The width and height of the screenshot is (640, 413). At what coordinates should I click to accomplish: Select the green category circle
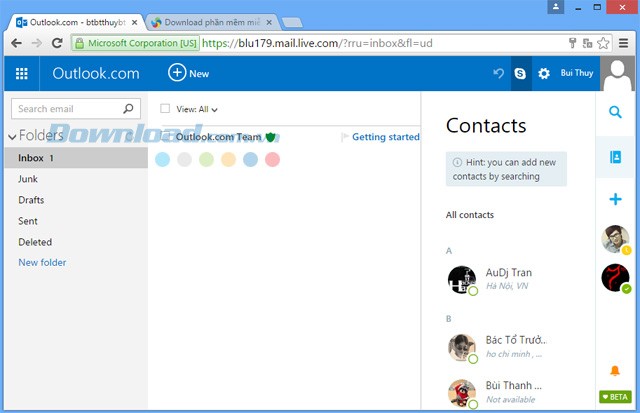point(207,159)
